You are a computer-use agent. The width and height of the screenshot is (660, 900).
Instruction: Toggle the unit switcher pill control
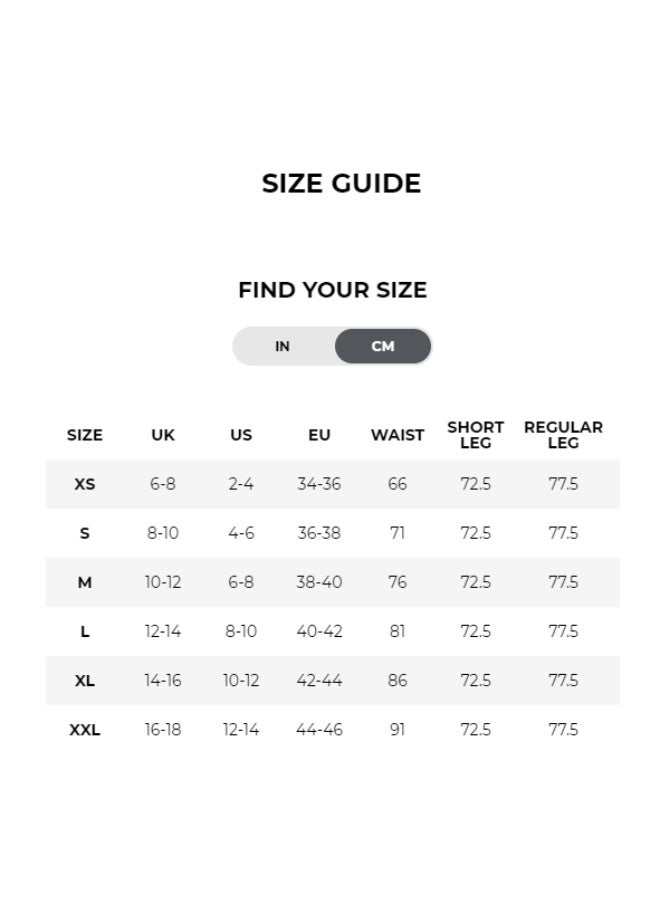(x=332, y=345)
